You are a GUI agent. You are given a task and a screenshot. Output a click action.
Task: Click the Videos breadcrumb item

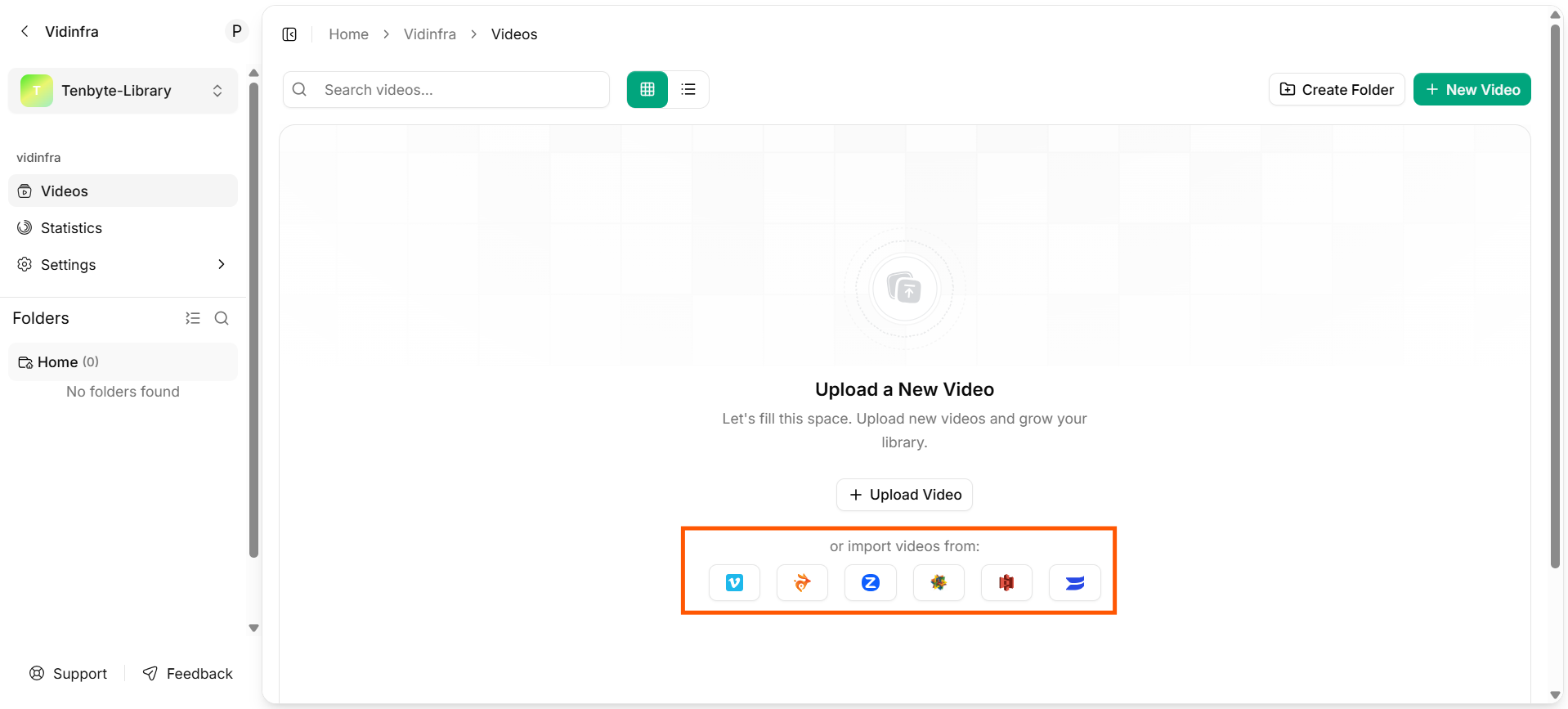point(514,34)
